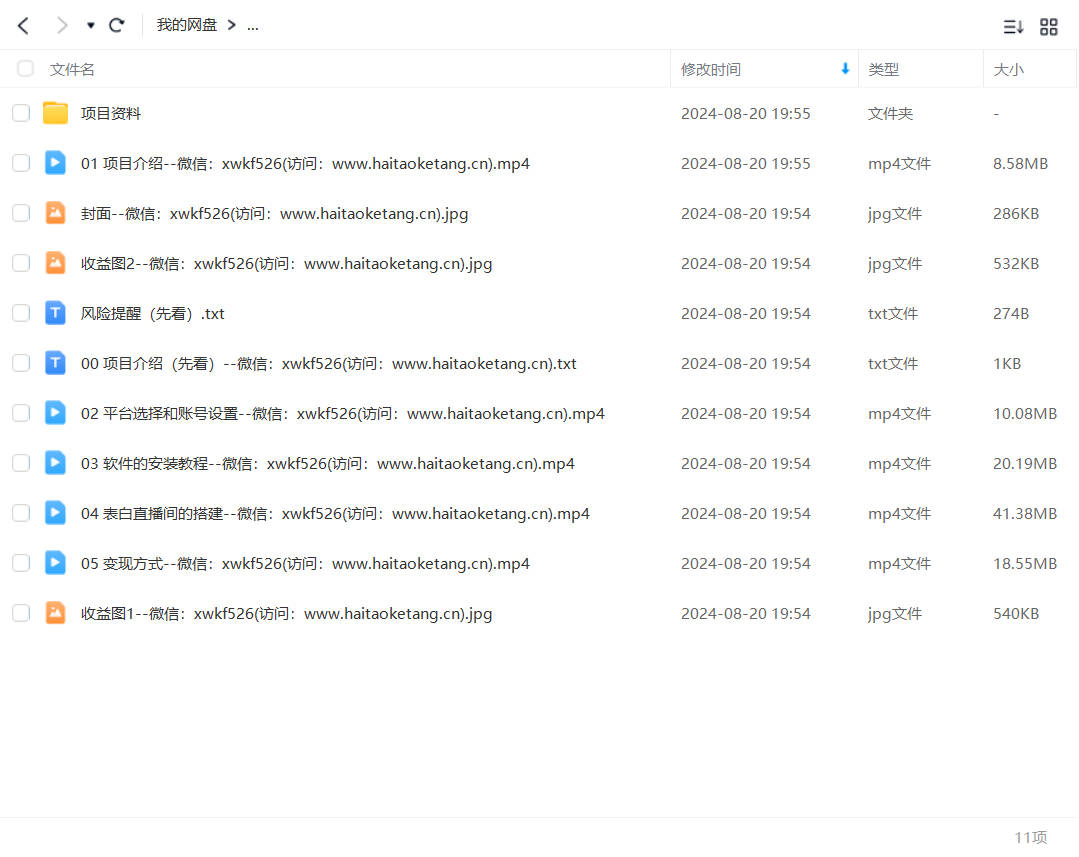Click image icon of 收益图2 jpg
This screenshot has height=857, width=1079.
point(55,263)
